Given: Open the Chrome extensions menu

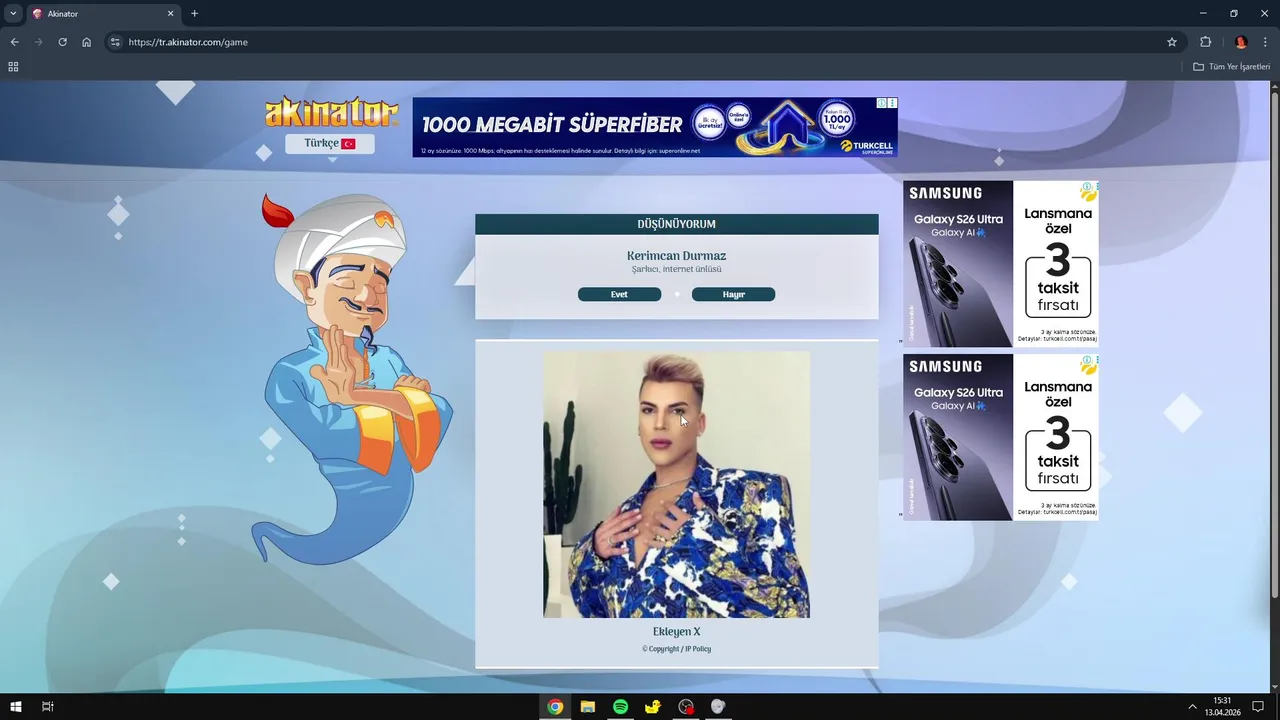Looking at the screenshot, I should 1205,42.
